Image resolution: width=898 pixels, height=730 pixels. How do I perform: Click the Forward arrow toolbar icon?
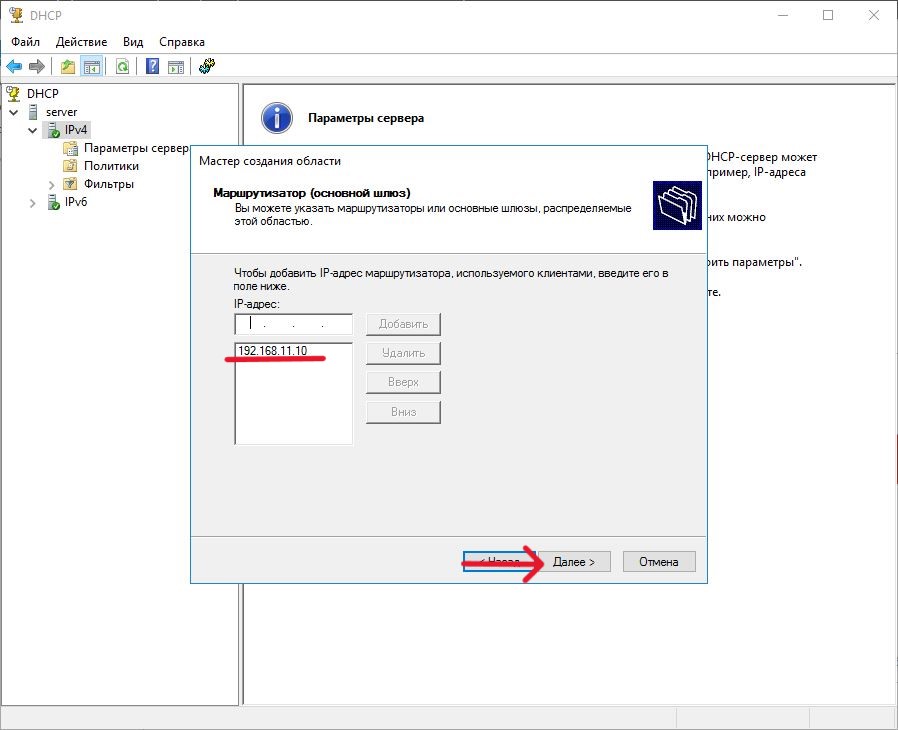37,67
